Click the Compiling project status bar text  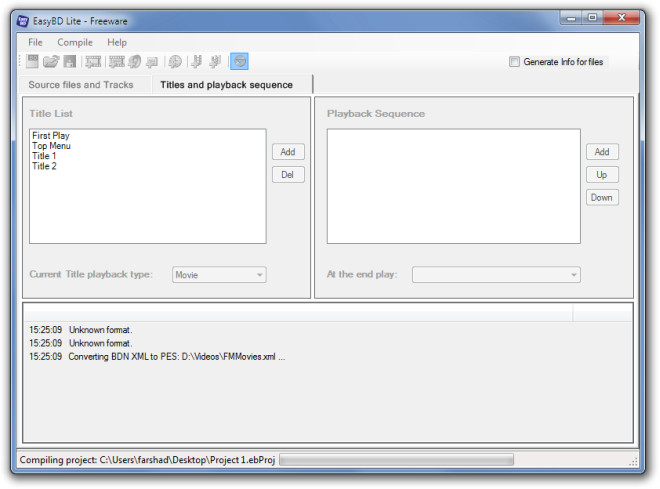coord(147,460)
